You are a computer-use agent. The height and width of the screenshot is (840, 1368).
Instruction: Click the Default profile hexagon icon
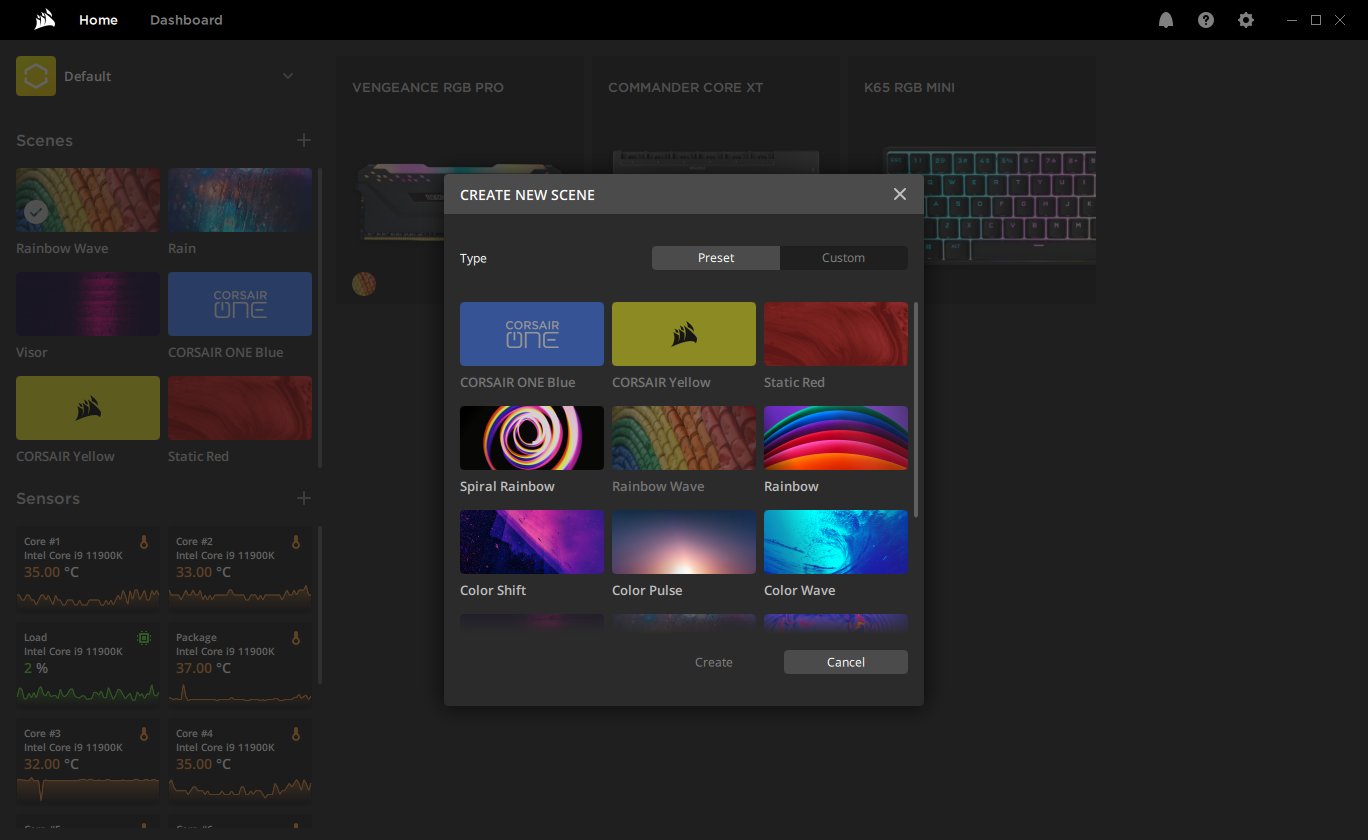(x=36, y=76)
